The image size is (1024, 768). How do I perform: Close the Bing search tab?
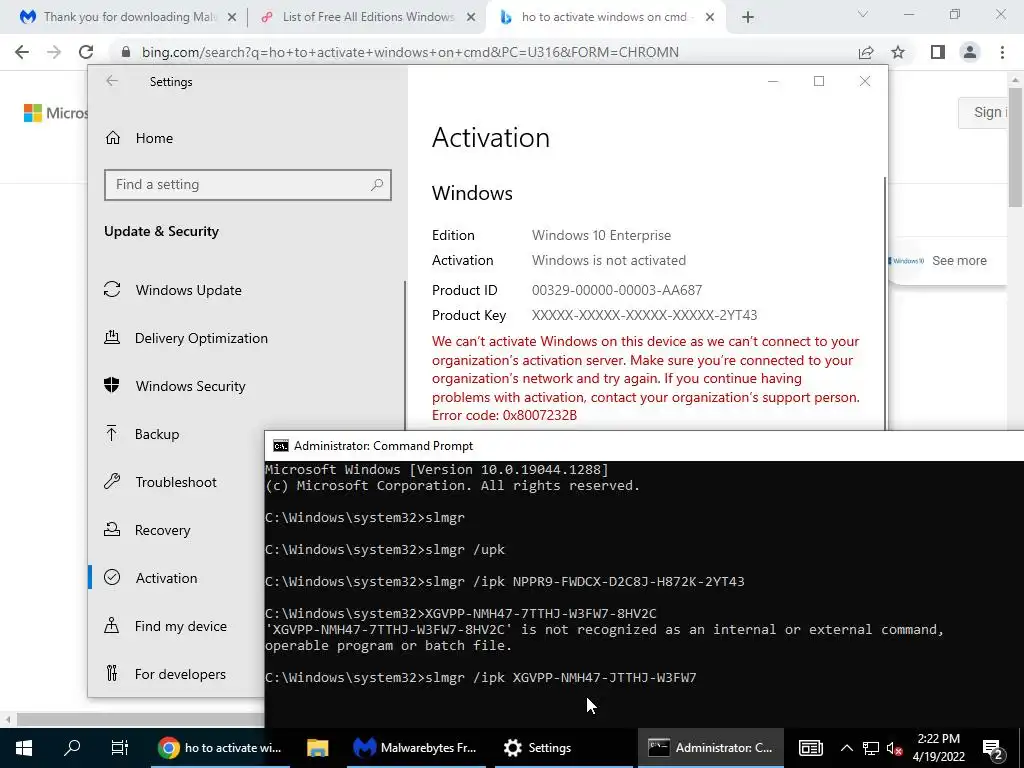tap(710, 18)
